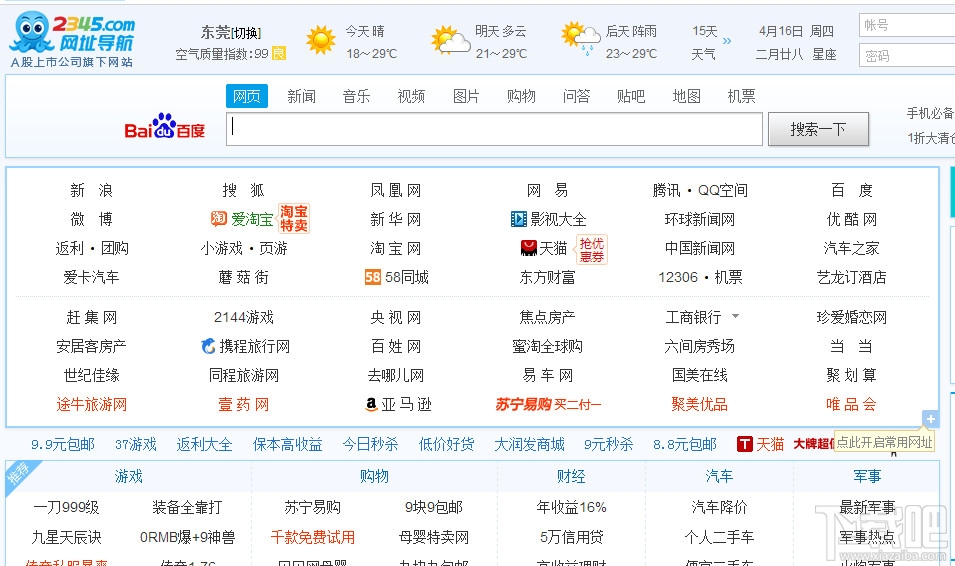Select the 新闻 search tab
The image size is (955, 566).
tap(301, 96)
